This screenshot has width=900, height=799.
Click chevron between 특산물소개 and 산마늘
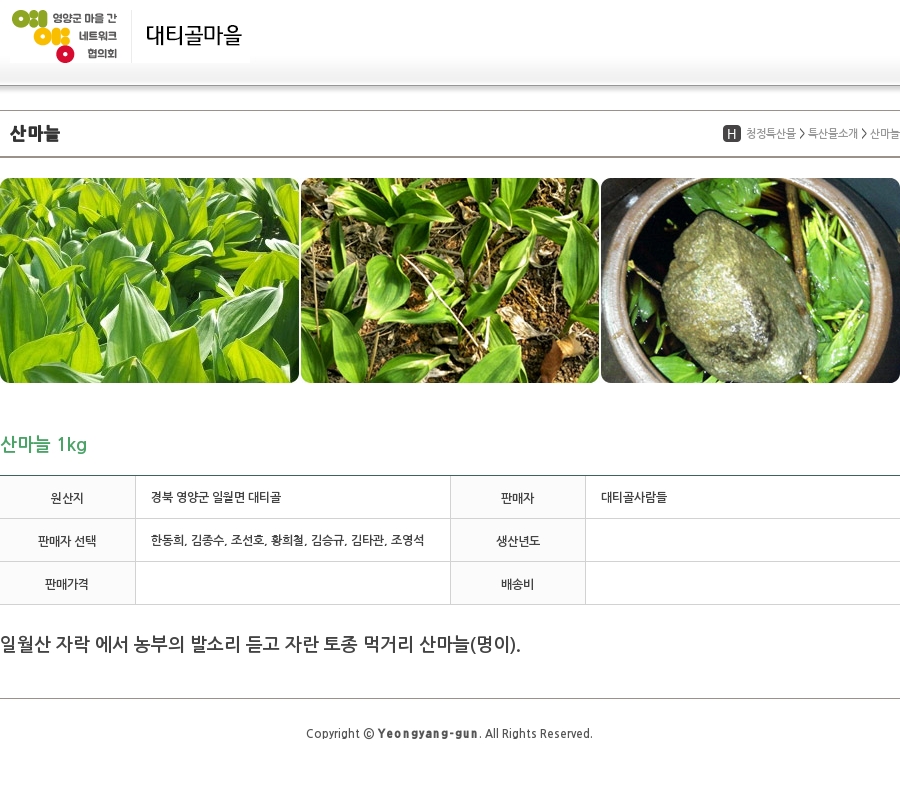(864, 134)
